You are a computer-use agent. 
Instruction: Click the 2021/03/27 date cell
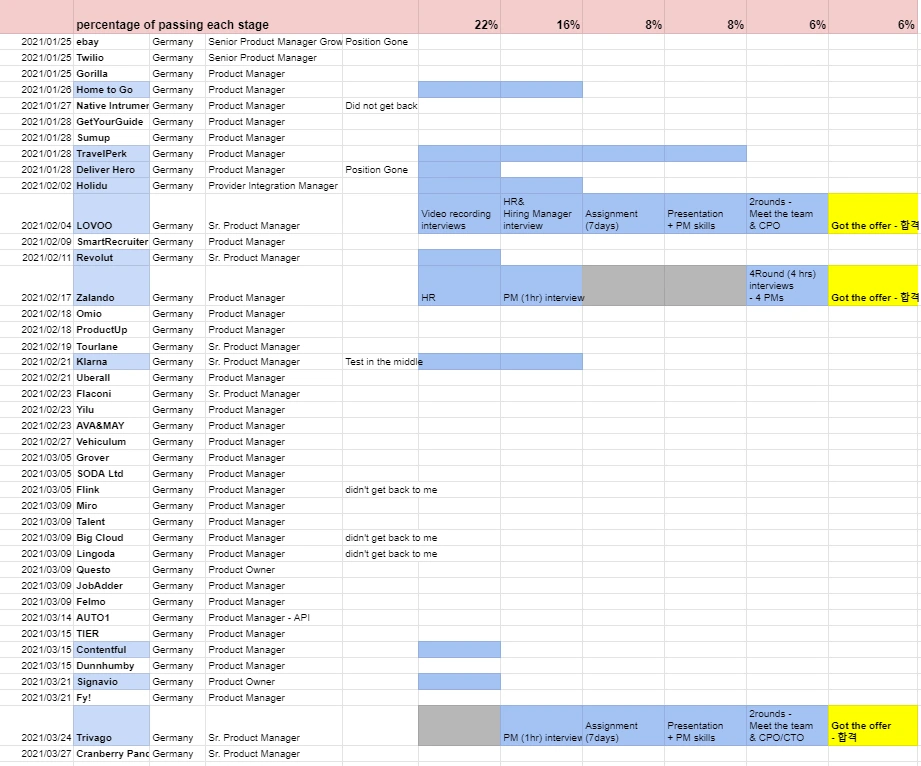pyautogui.click(x=37, y=754)
